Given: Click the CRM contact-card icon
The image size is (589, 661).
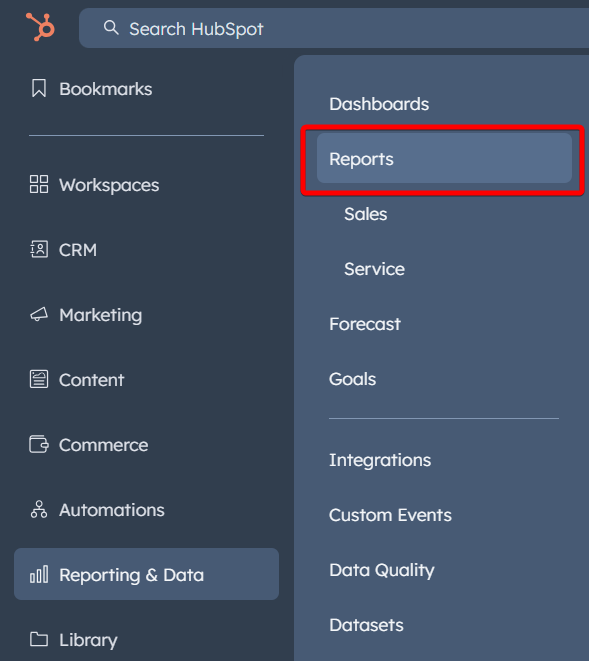Looking at the screenshot, I should click(39, 249).
